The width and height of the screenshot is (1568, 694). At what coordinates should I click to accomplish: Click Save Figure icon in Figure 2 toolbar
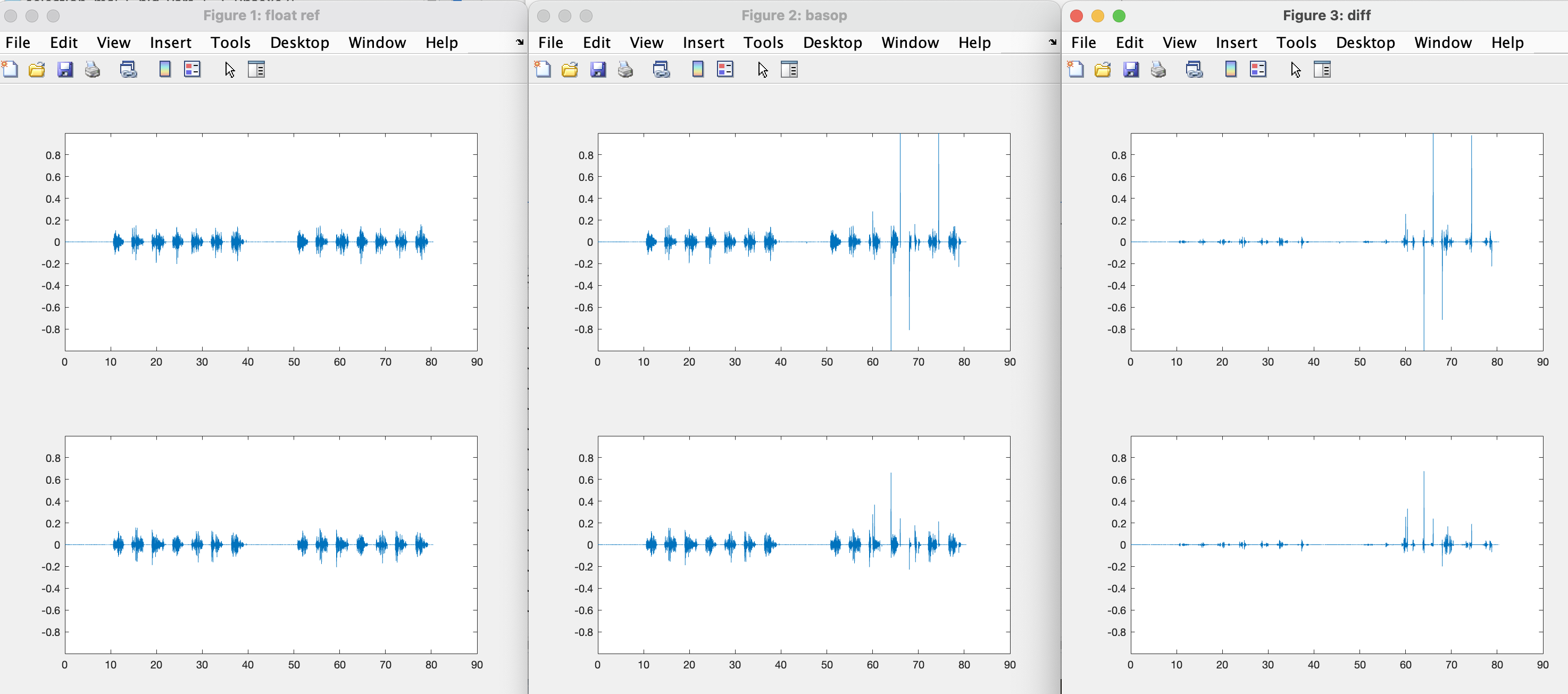click(x=598, y=70)
